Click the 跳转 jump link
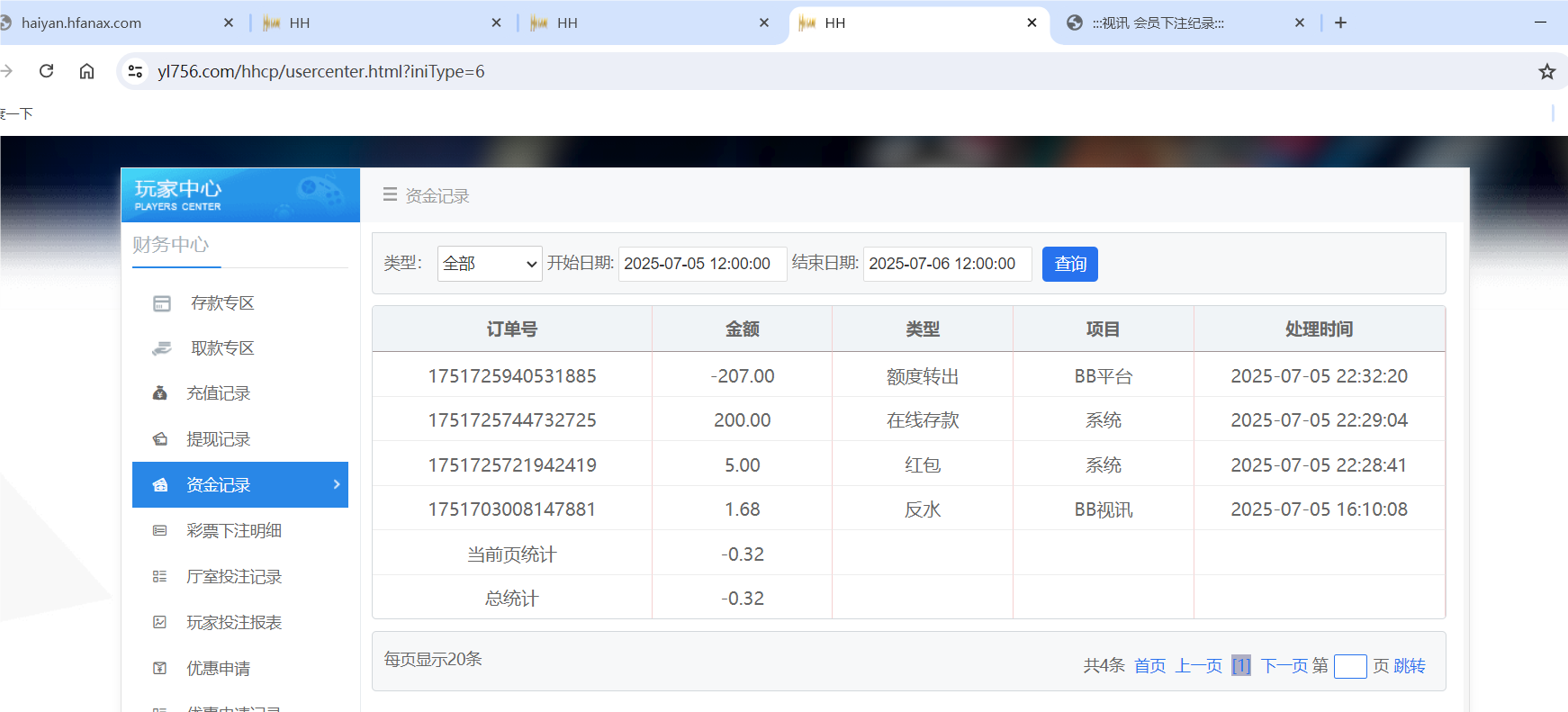The height and width of the screenshot is (712, 1568). pos(1410,666)
